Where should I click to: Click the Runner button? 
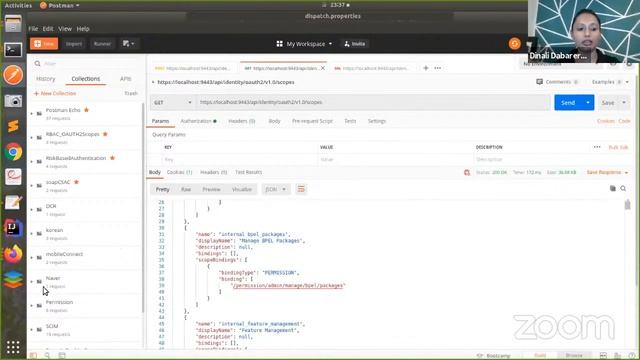pyautogui.click(x=102, y=44)
